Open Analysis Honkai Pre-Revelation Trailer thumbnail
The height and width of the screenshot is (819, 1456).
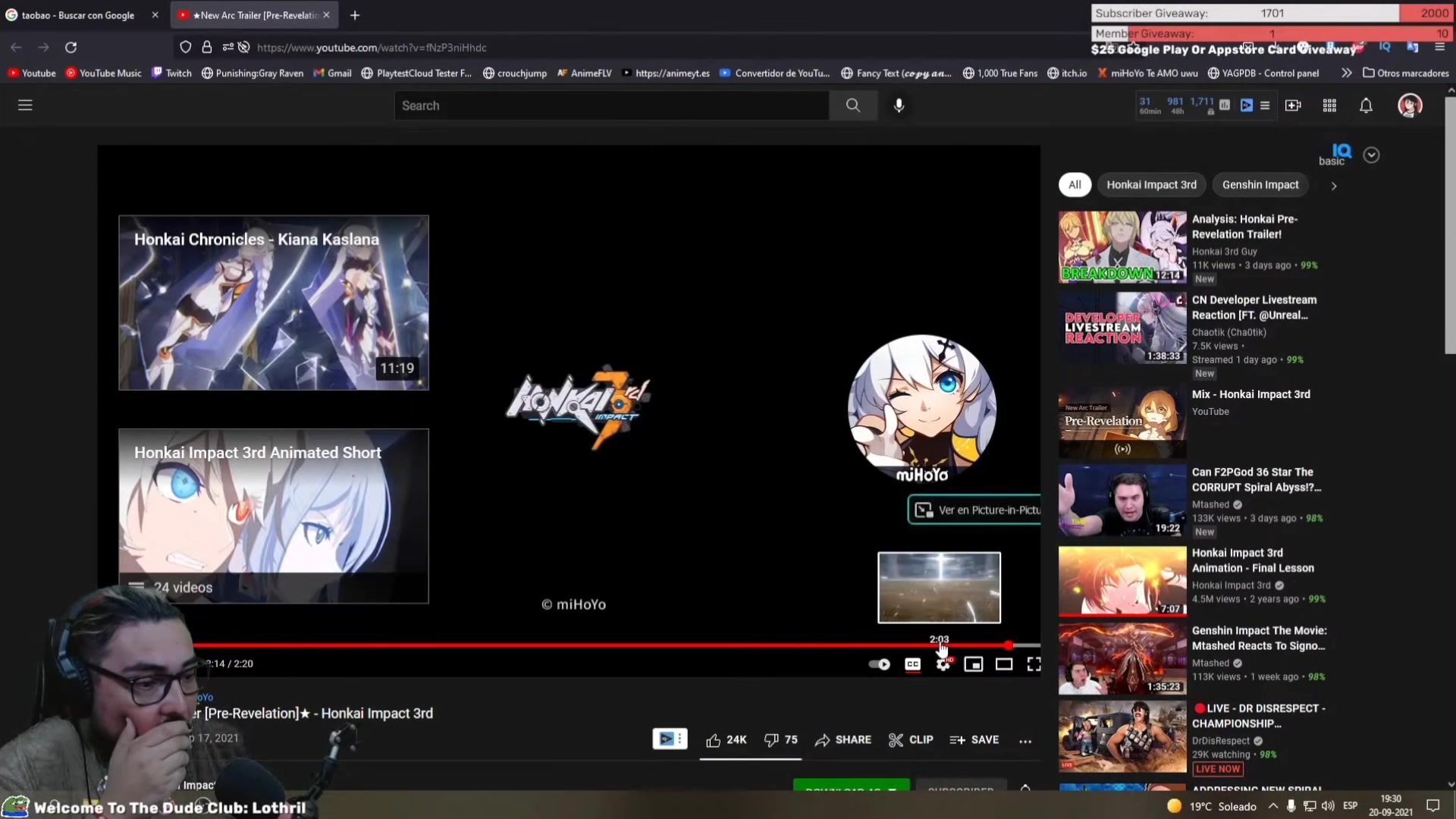click(x=1122, y=247)
